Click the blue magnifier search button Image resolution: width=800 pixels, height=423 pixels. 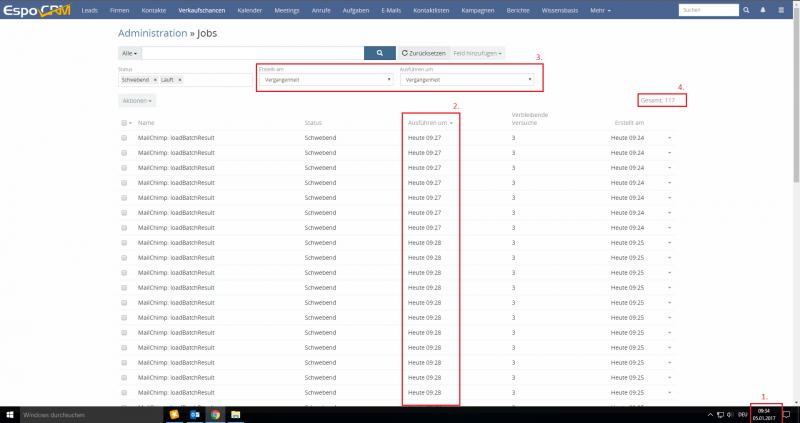[379, 52]
